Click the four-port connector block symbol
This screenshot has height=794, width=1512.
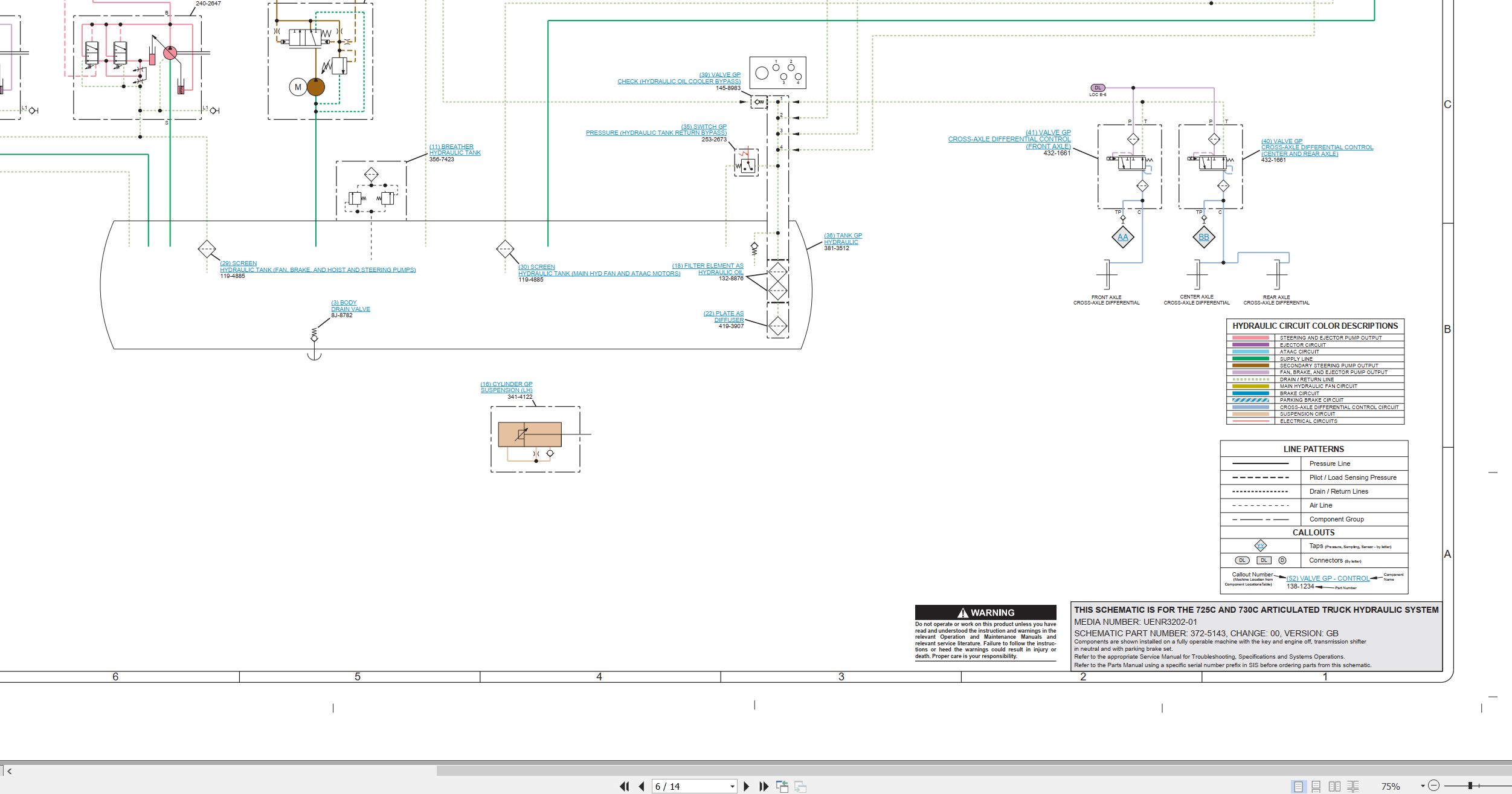click(x=778, y=73)
